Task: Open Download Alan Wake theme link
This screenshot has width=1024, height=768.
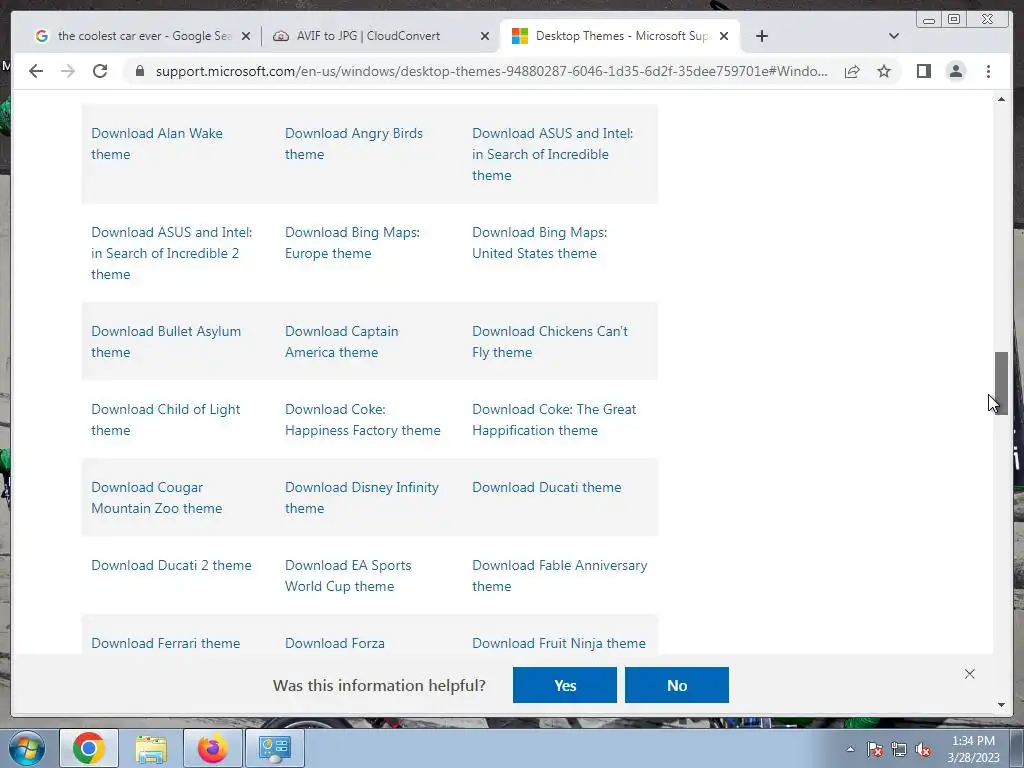Action: 157,144
